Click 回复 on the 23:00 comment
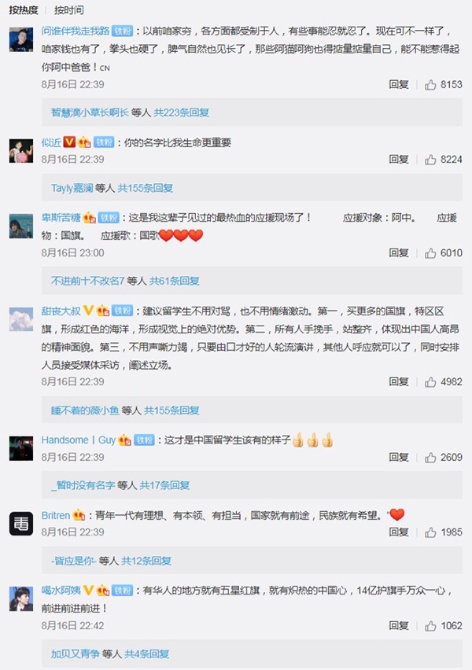Screen dimensions: 472x670 tap(399, 253)
